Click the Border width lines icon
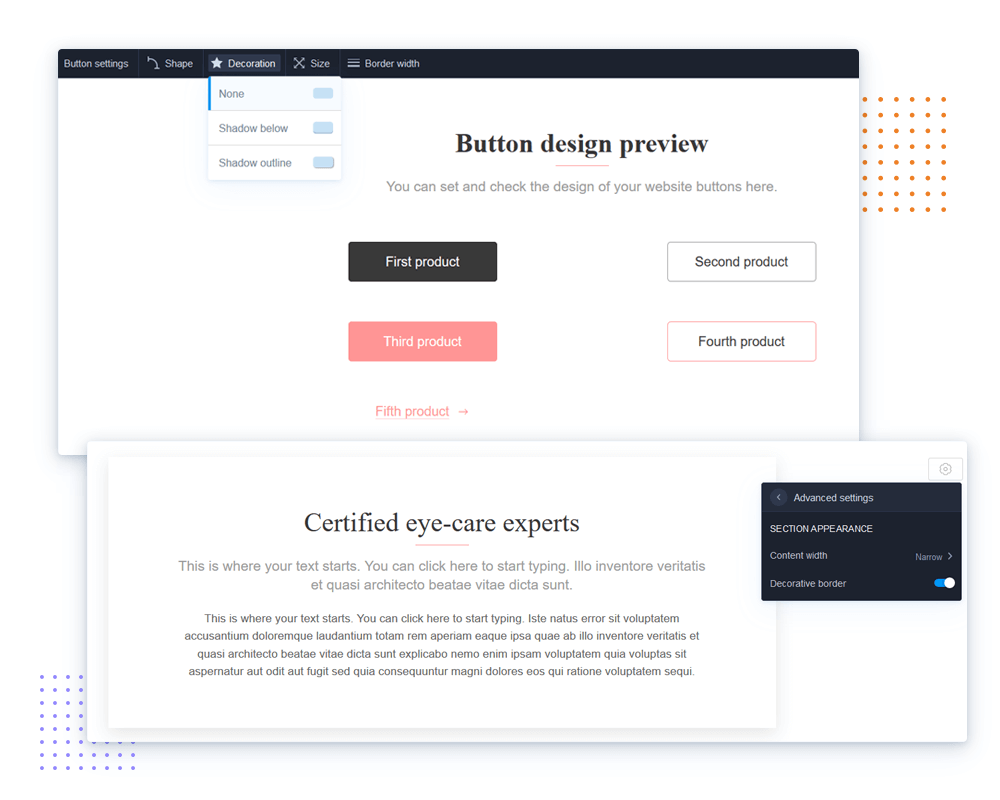The image size is (1000, 800). tap(353, 63)
